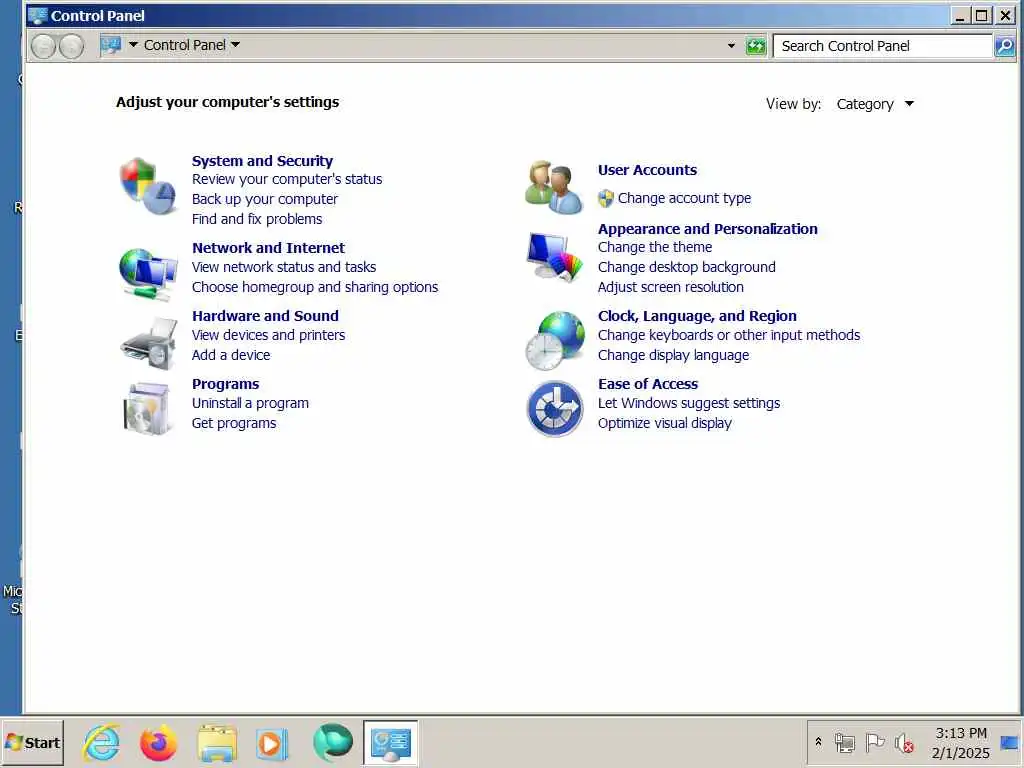Click Change display language
The image size is (1024, 768).
click(x=673, y=355)
